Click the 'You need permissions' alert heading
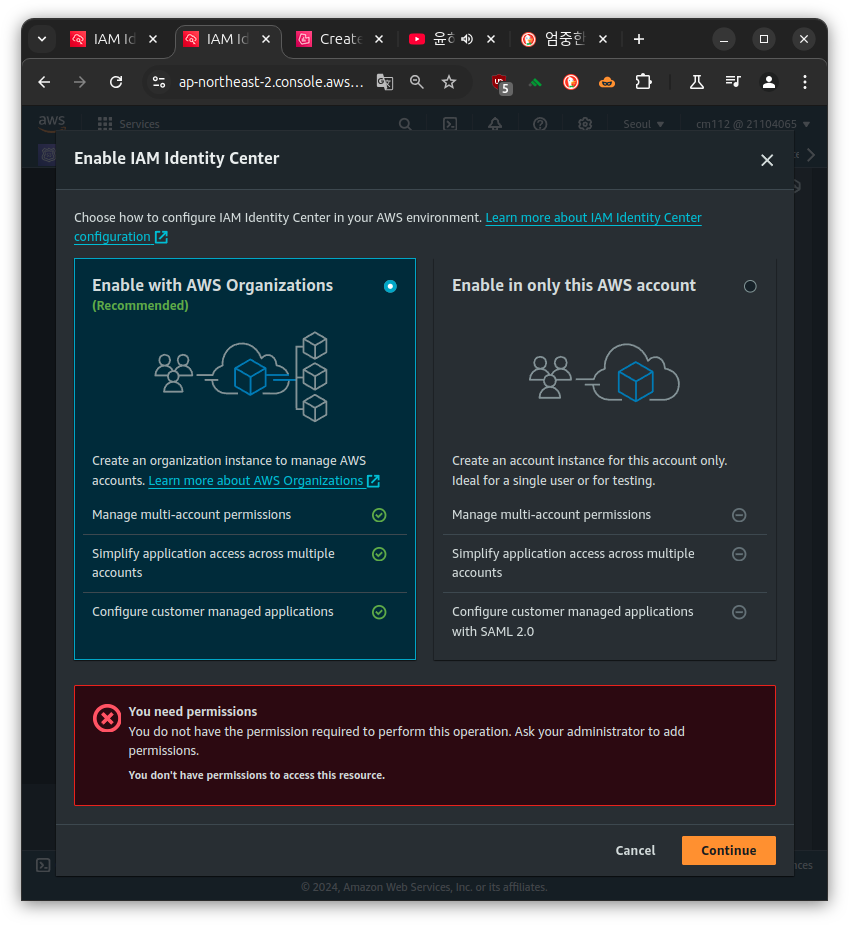The width and height of the screenshot is (849, 925). (193, 711)
